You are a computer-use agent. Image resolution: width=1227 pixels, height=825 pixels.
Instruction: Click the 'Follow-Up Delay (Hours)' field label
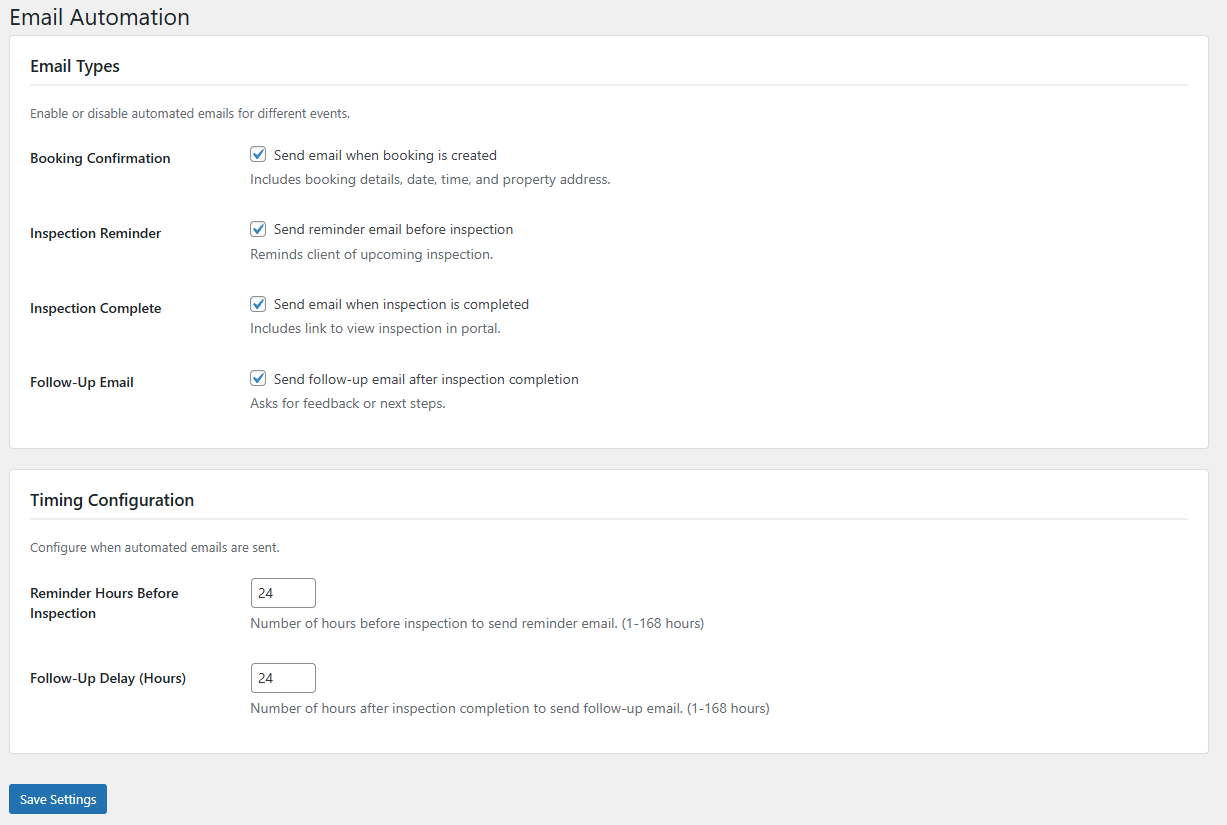[108, 678]
